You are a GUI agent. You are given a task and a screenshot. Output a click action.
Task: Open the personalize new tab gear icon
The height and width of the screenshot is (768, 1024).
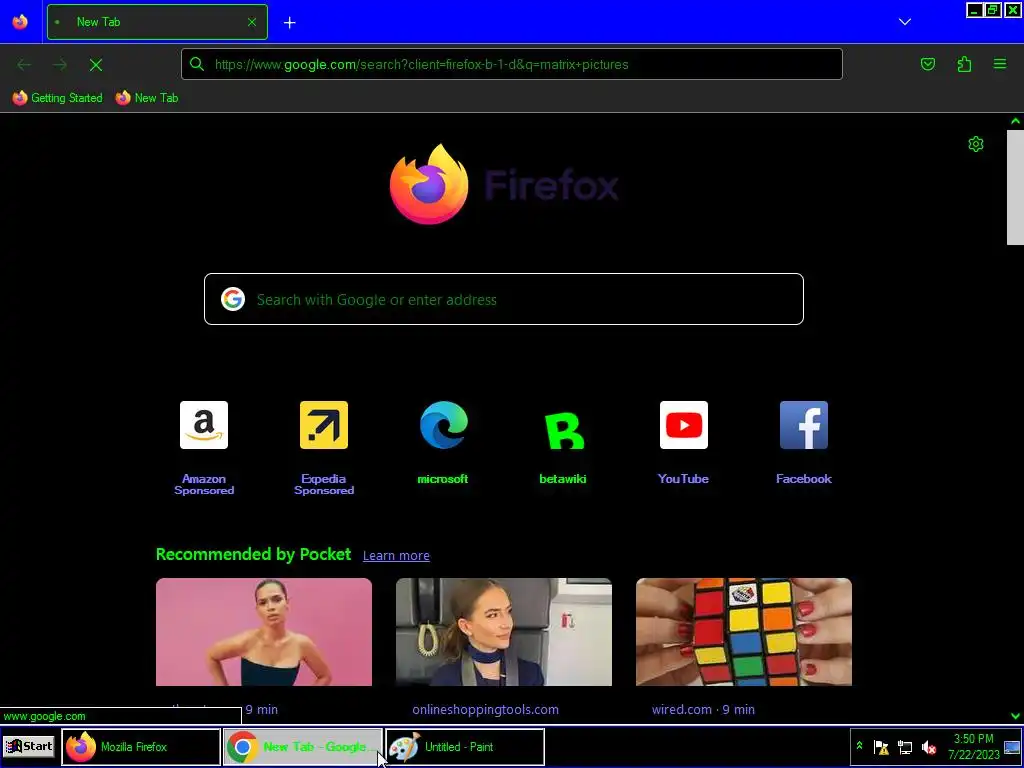pyautogui.click(x=976, y=144)
